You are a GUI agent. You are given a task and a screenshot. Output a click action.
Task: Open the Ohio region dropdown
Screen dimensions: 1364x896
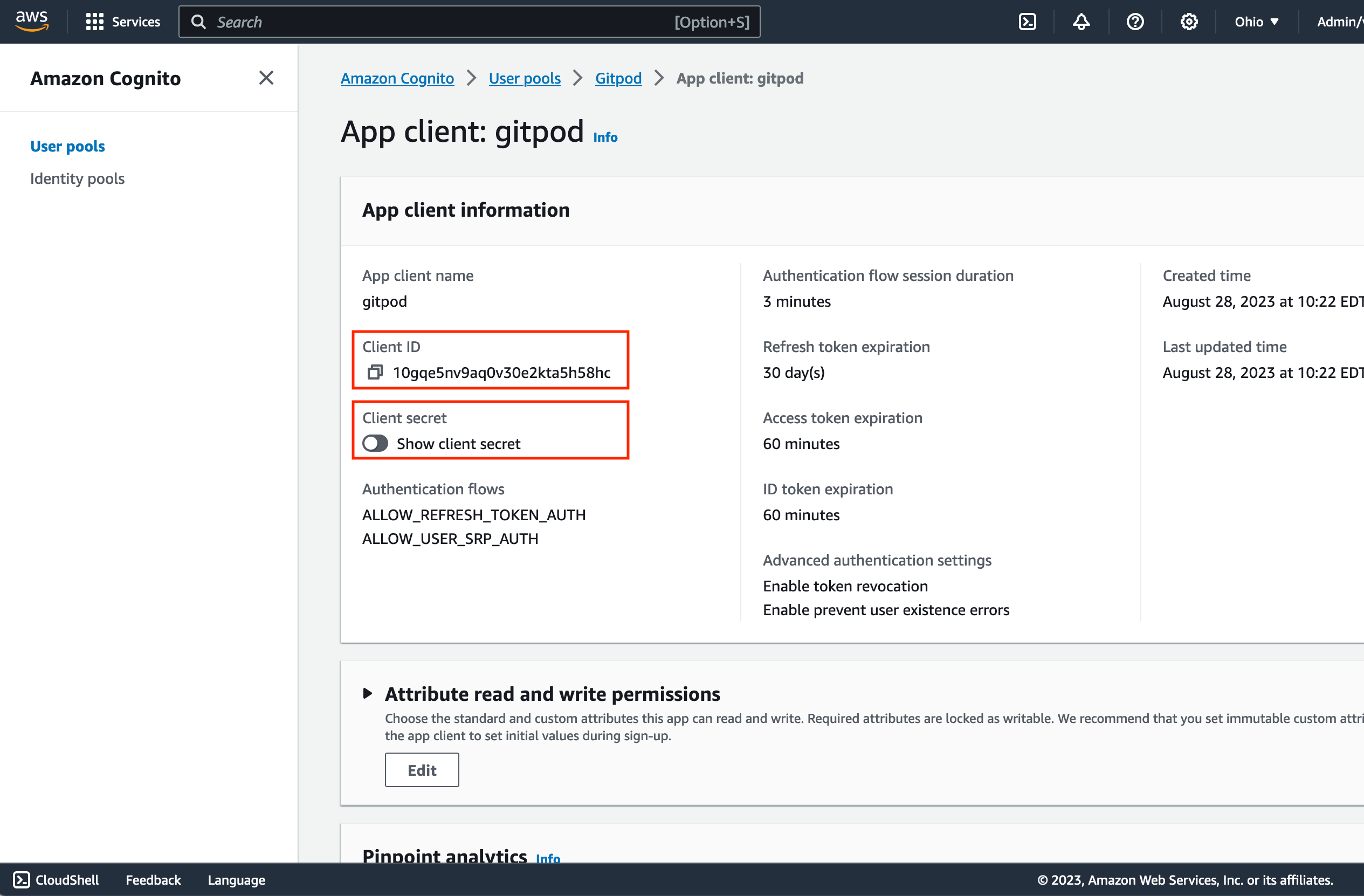click(1256, 22)
